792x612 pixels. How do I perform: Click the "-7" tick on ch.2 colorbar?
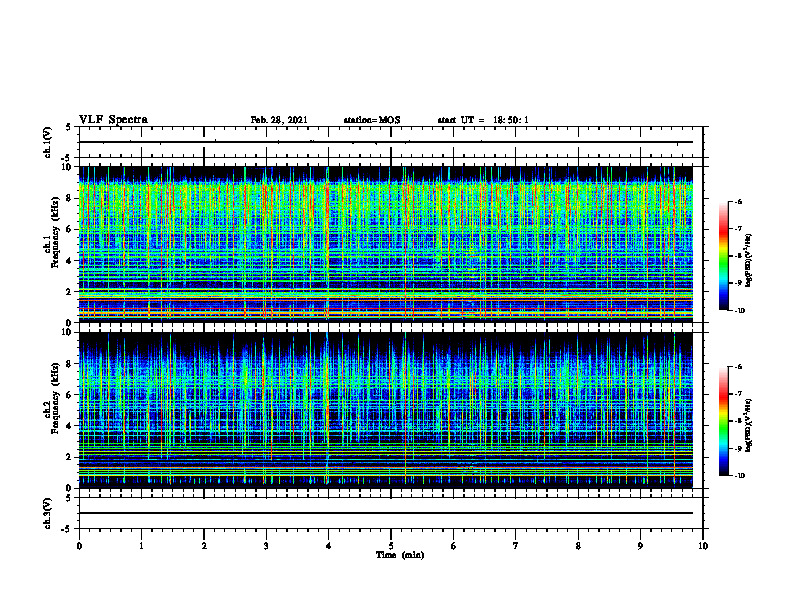pyautogui.click(x=738, y=394)
